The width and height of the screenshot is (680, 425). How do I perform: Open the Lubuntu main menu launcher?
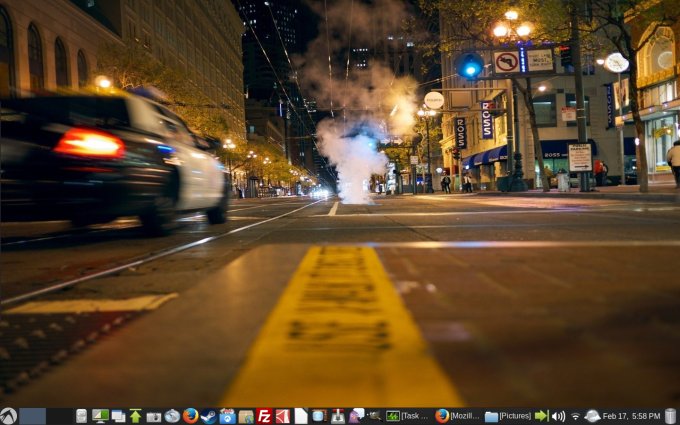click(x=8, y=416)
